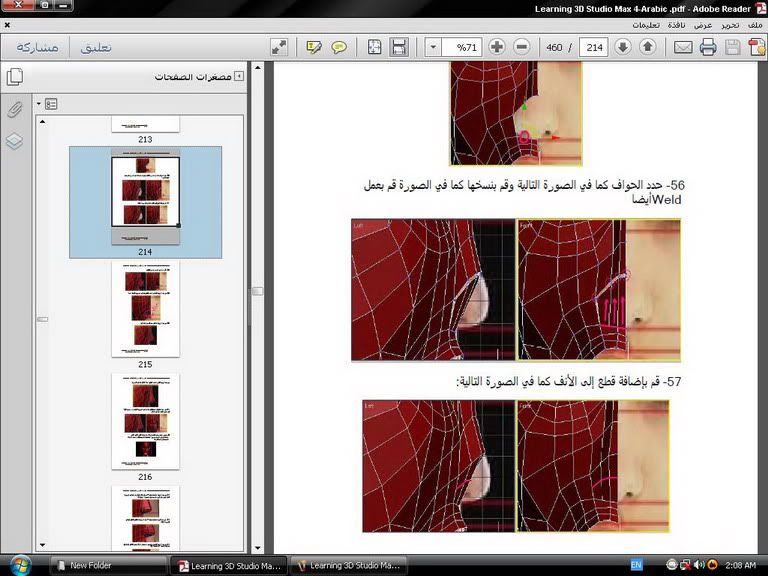
Task: Open the تعليمات (Help) menu
Action: [646, 25]
